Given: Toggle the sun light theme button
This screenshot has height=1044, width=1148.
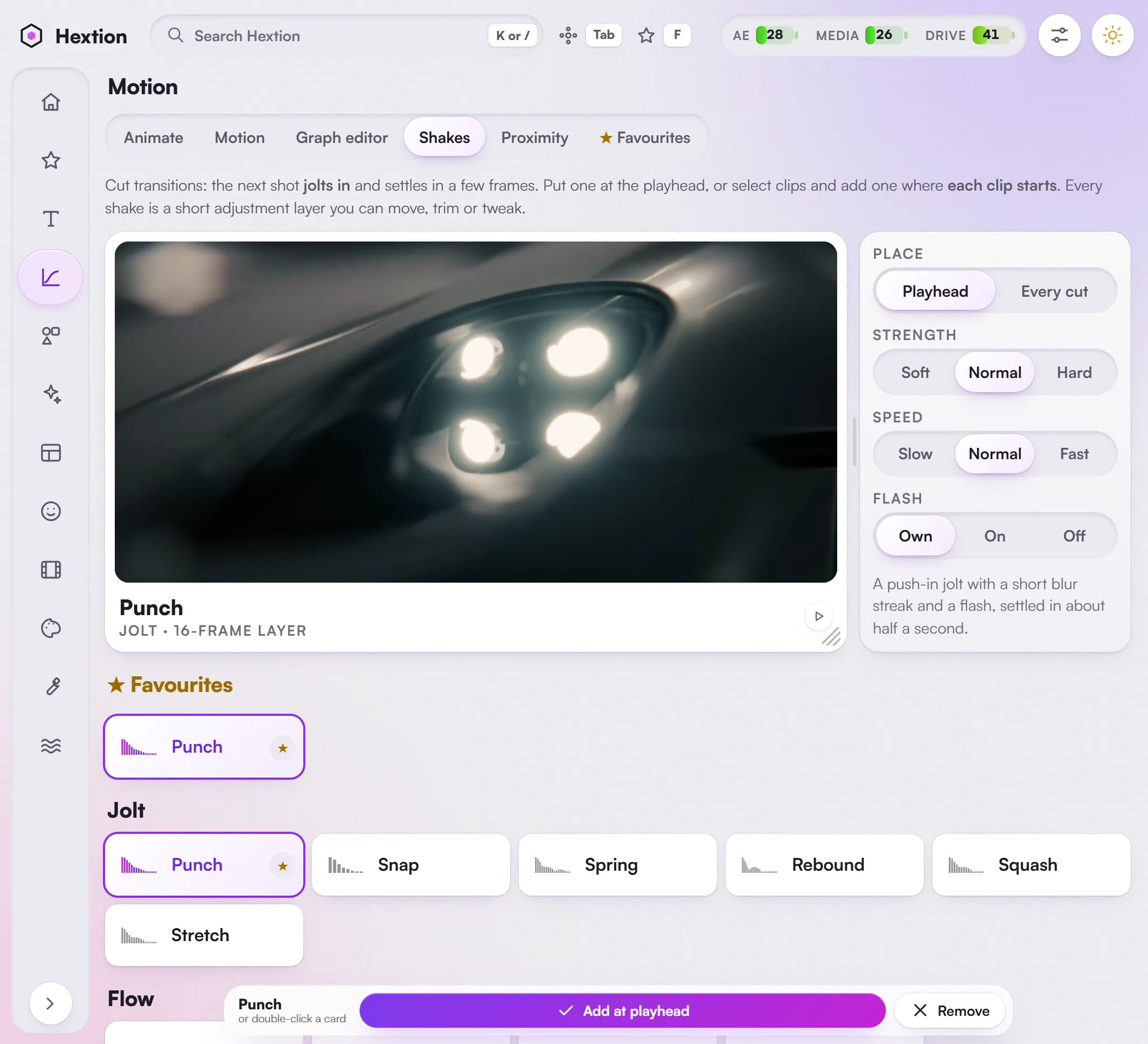Looking at the screenshot, I should tap(1112, 35).
